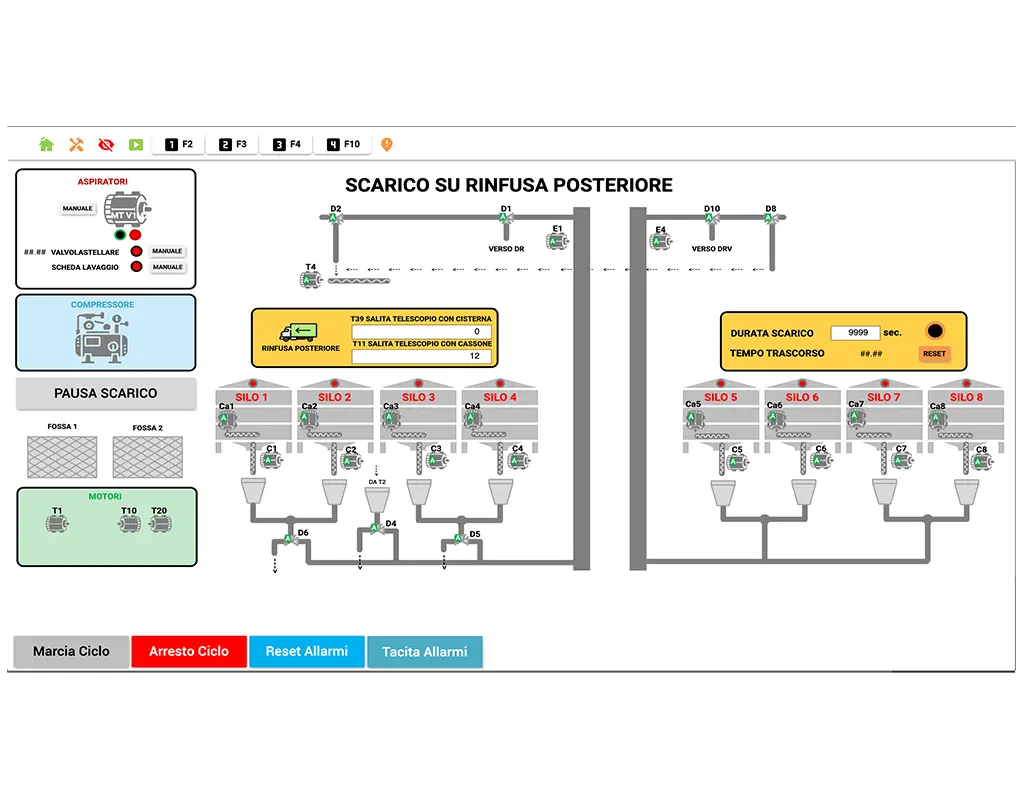Viewport: 1024px width, 800px height.
Task: Click the E1 motor icon
Action: click(557, 242)
